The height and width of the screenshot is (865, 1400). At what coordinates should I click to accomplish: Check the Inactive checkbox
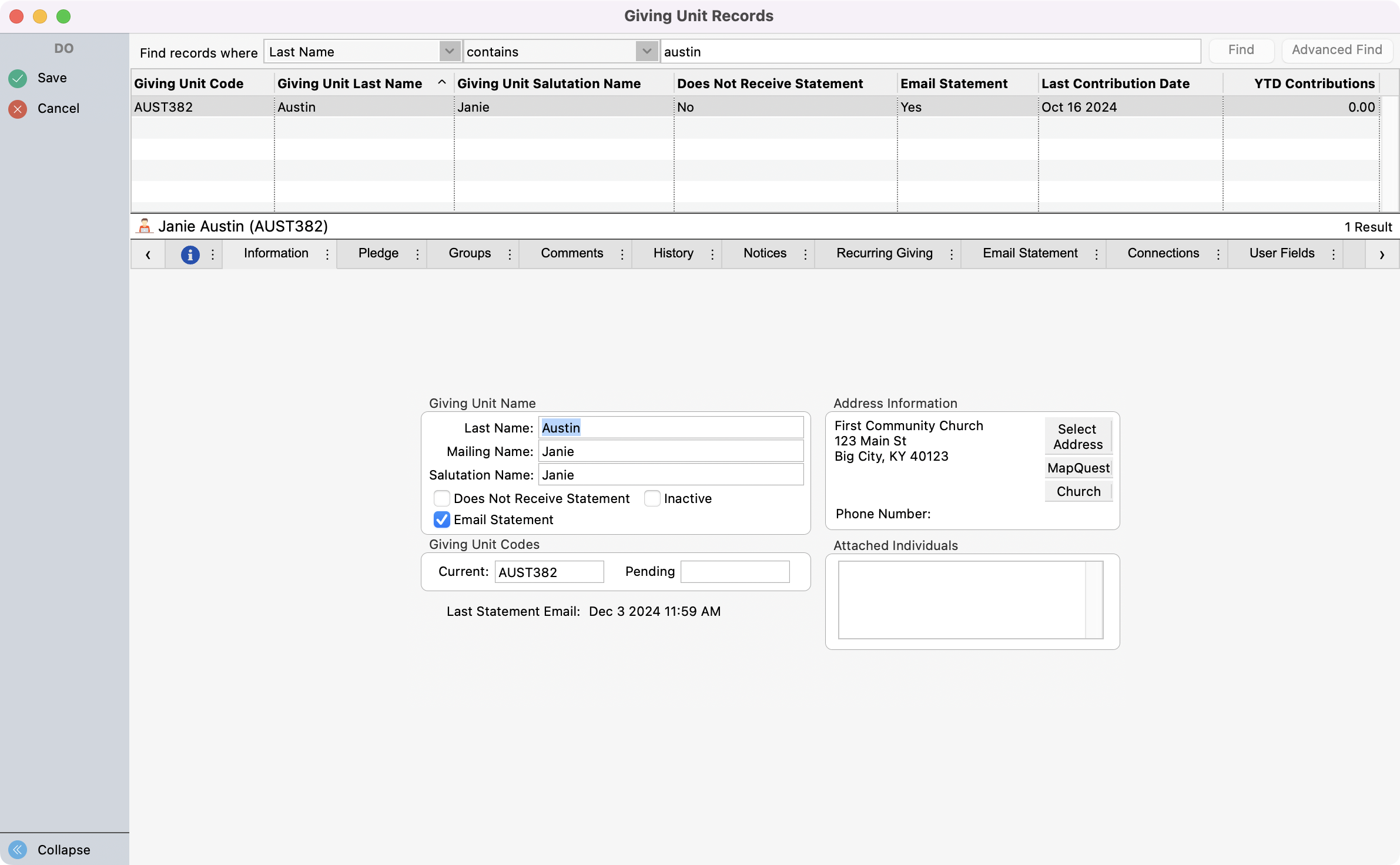[x=652, y=498]
